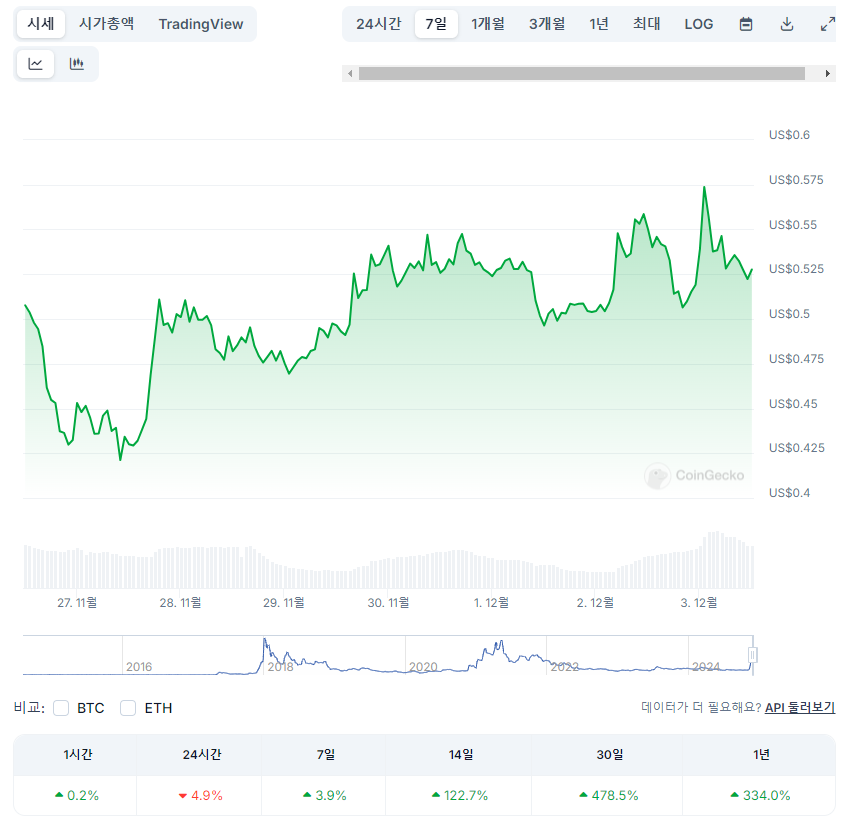Select the 시세 price tab
Viewport: 862px width, 825px height.
point(41,24)
